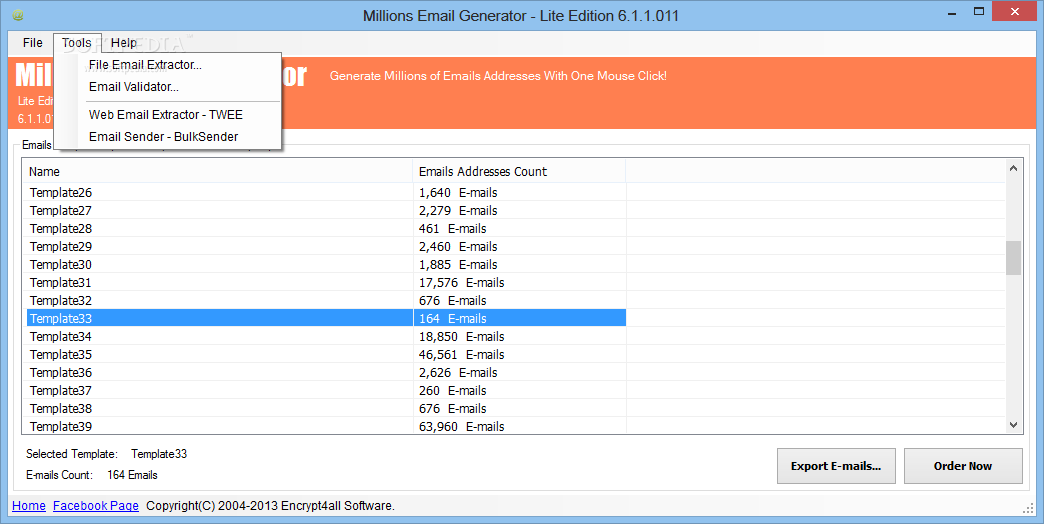Screen dimensions: 1044x524
Task: Select the Template28 row
Action: 326,228
